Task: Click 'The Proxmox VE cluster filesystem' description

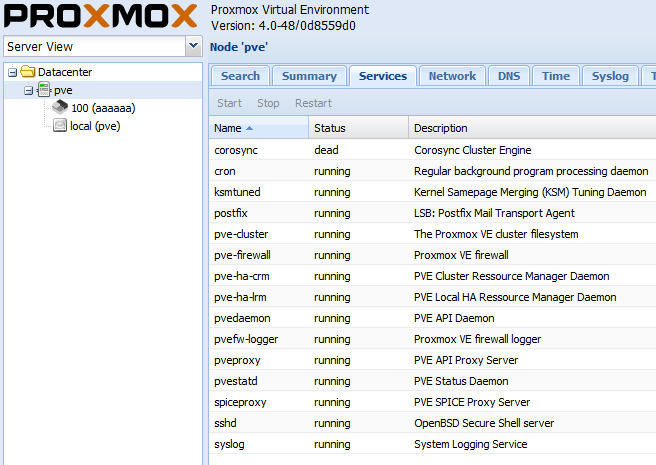Action: [496, 234]
